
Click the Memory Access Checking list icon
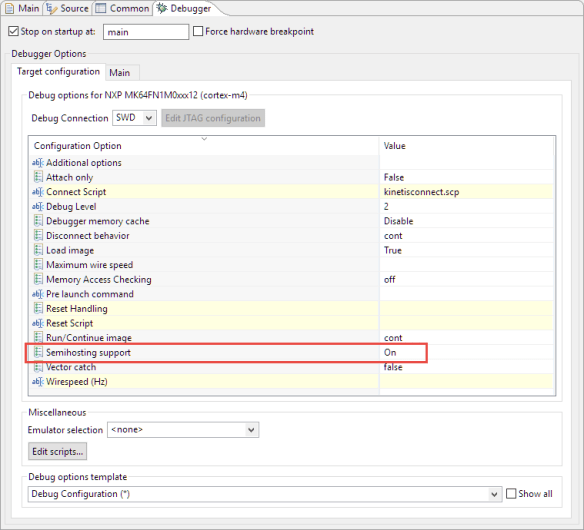38,279
